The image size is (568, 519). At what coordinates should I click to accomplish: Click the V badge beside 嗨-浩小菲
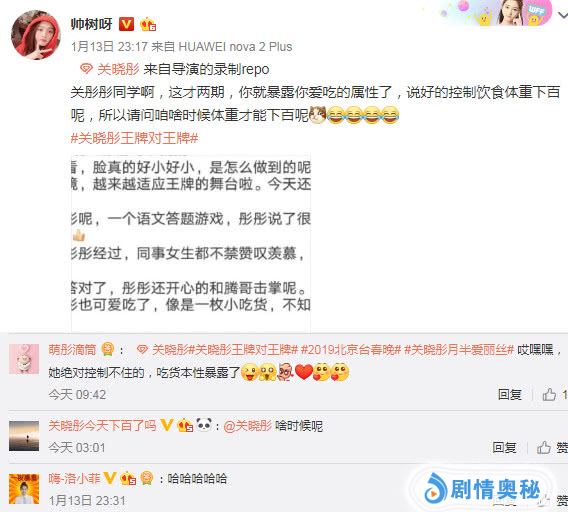(110, 478)
